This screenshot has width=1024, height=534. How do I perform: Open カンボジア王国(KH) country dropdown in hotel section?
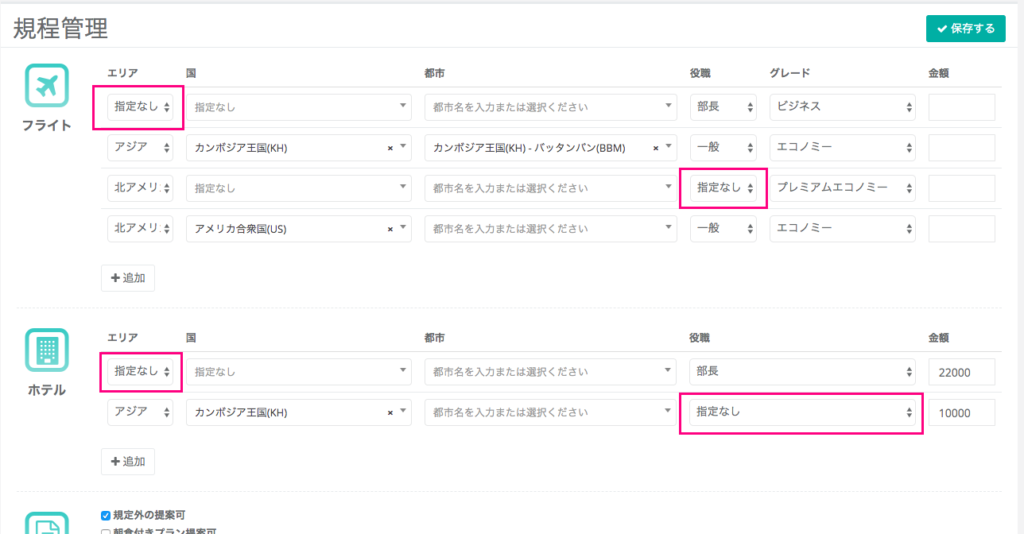click(x=298, y=412)
